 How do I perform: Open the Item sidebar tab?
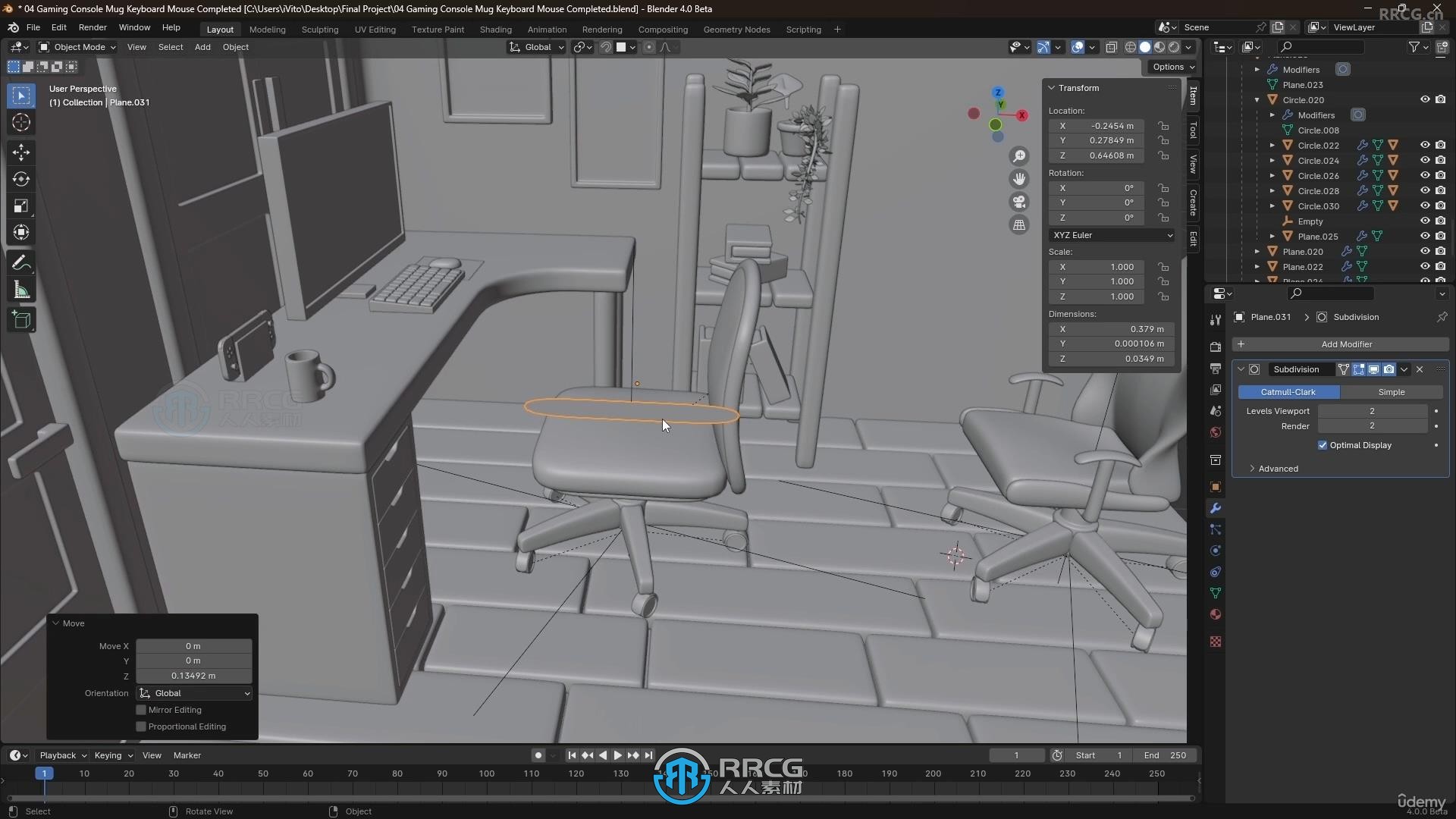[x=1193, y=96]
